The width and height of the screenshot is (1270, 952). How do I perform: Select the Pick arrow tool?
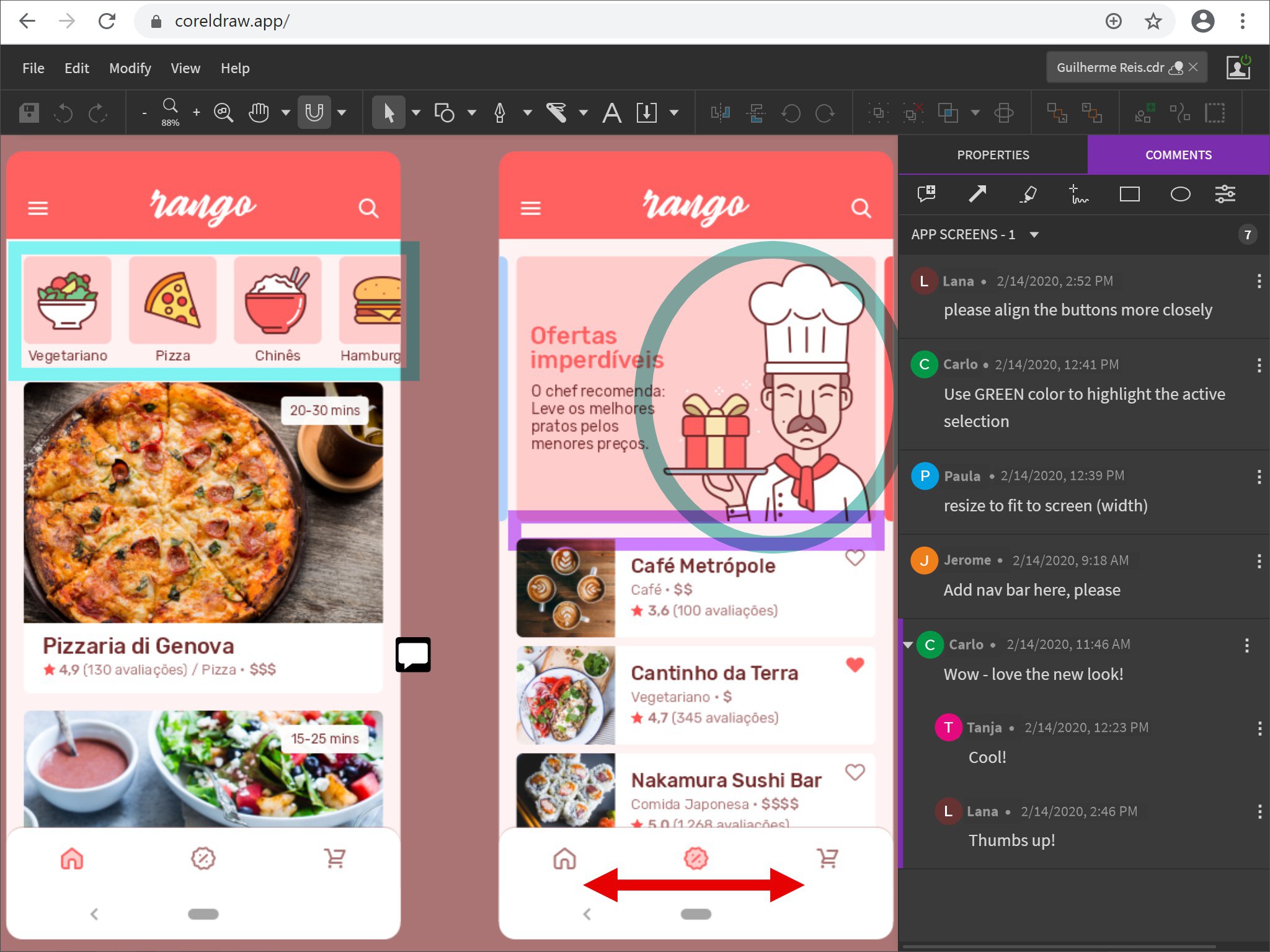389,113
